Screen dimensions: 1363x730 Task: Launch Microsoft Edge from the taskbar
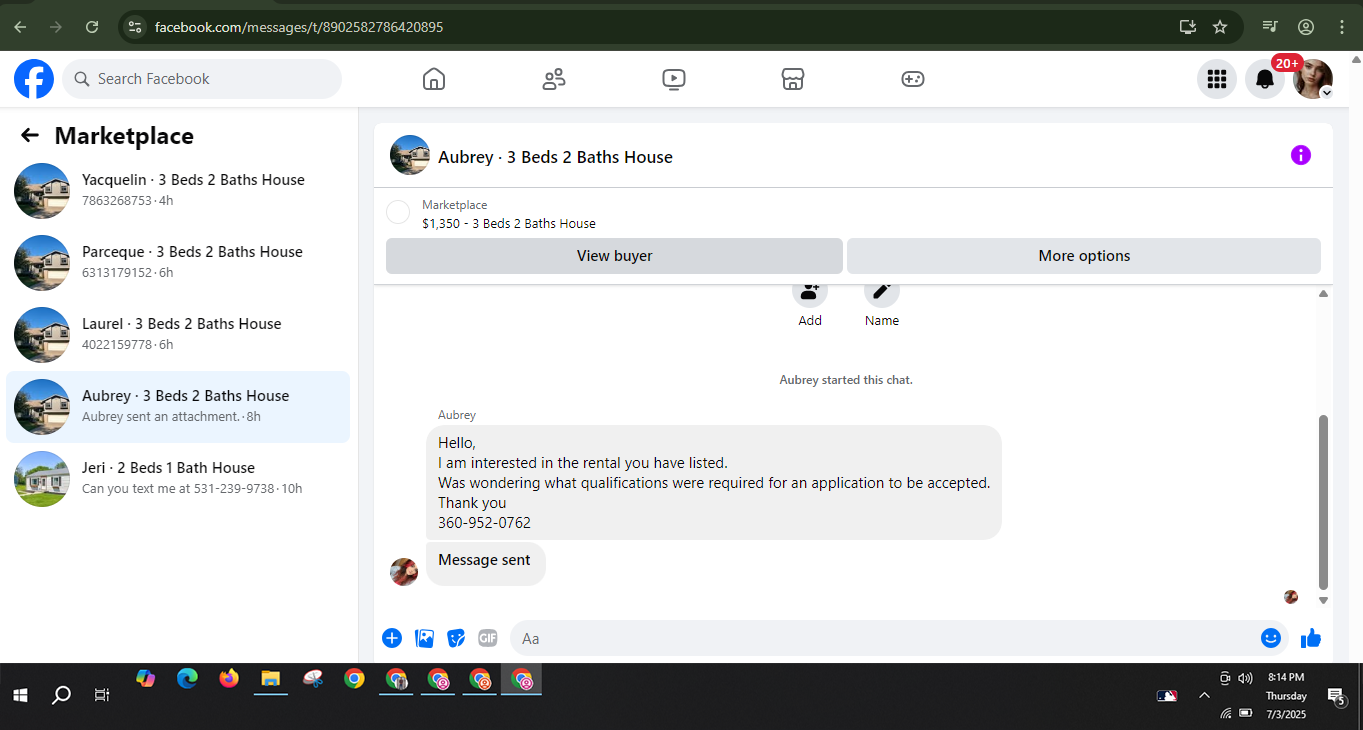click(x=187, y=679)
